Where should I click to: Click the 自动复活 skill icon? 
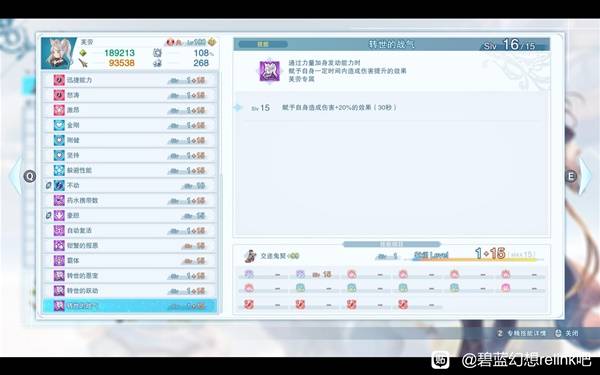(x=59, y=230)
